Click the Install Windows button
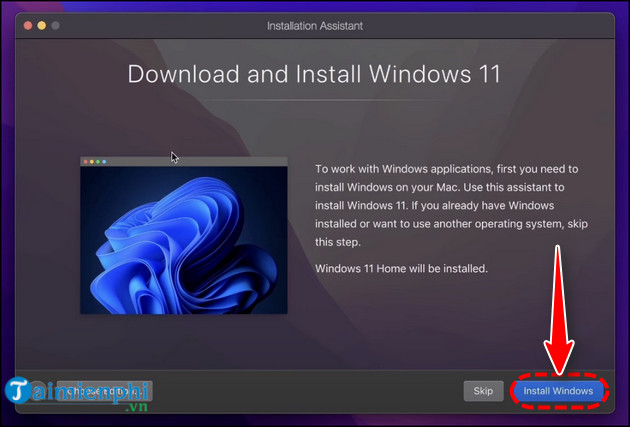This screenshot has height=427, width=630. 558,391
